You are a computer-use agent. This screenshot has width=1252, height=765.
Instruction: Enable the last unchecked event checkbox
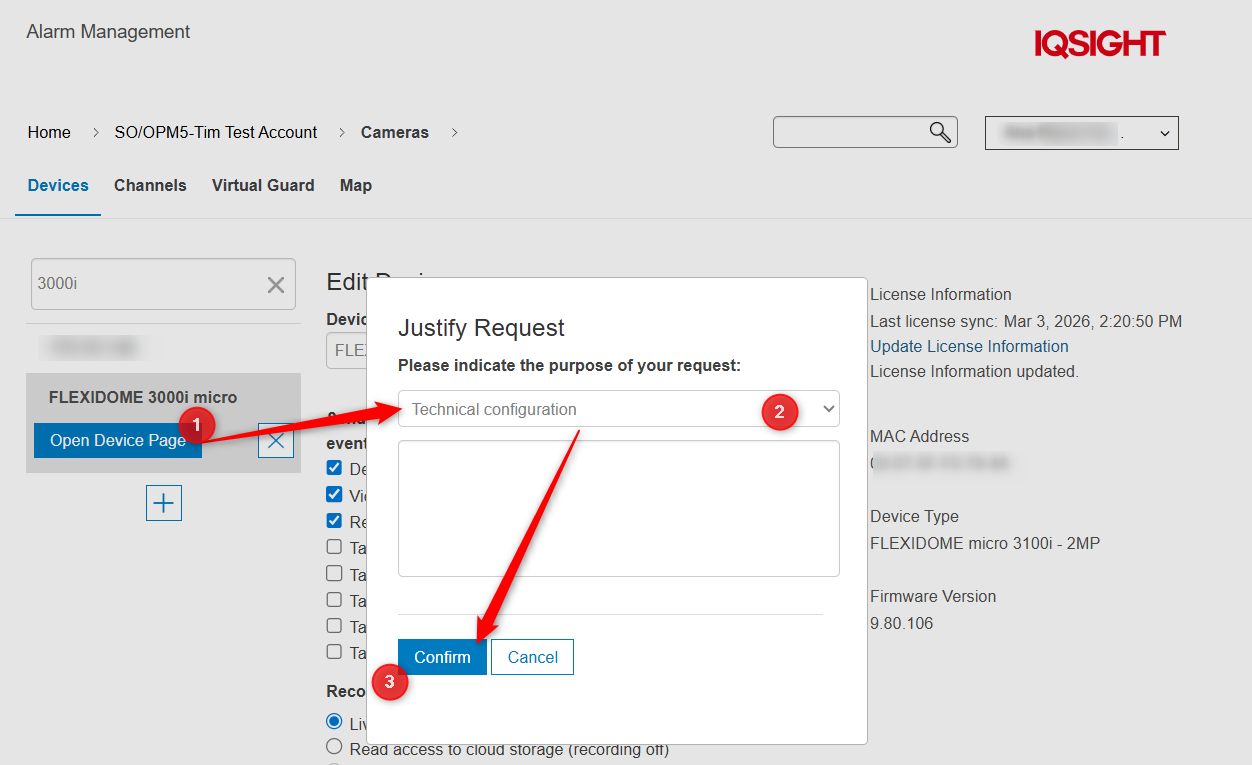click(x=335, y=652)
